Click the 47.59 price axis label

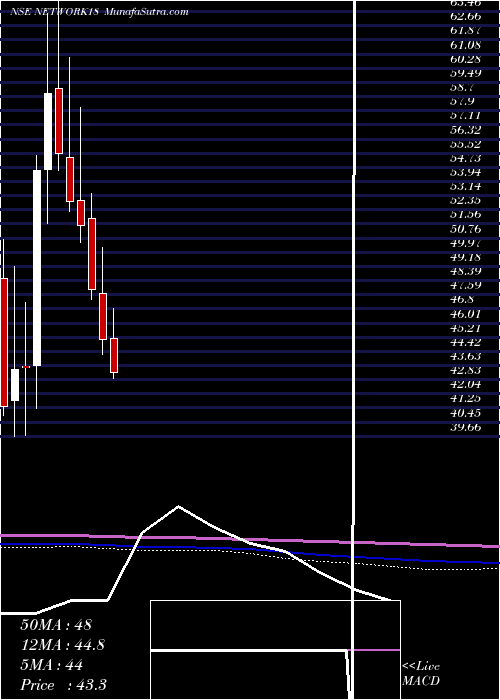tap(465, 285)
